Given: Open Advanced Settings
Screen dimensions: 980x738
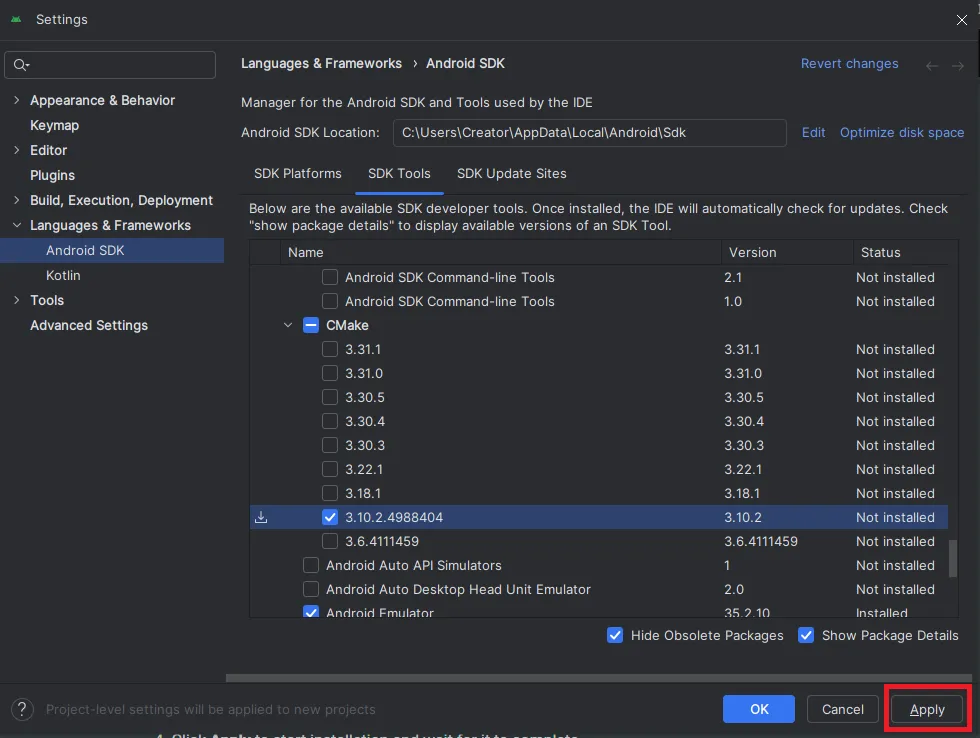Looking at the screenshot, I should pos(89,325).
